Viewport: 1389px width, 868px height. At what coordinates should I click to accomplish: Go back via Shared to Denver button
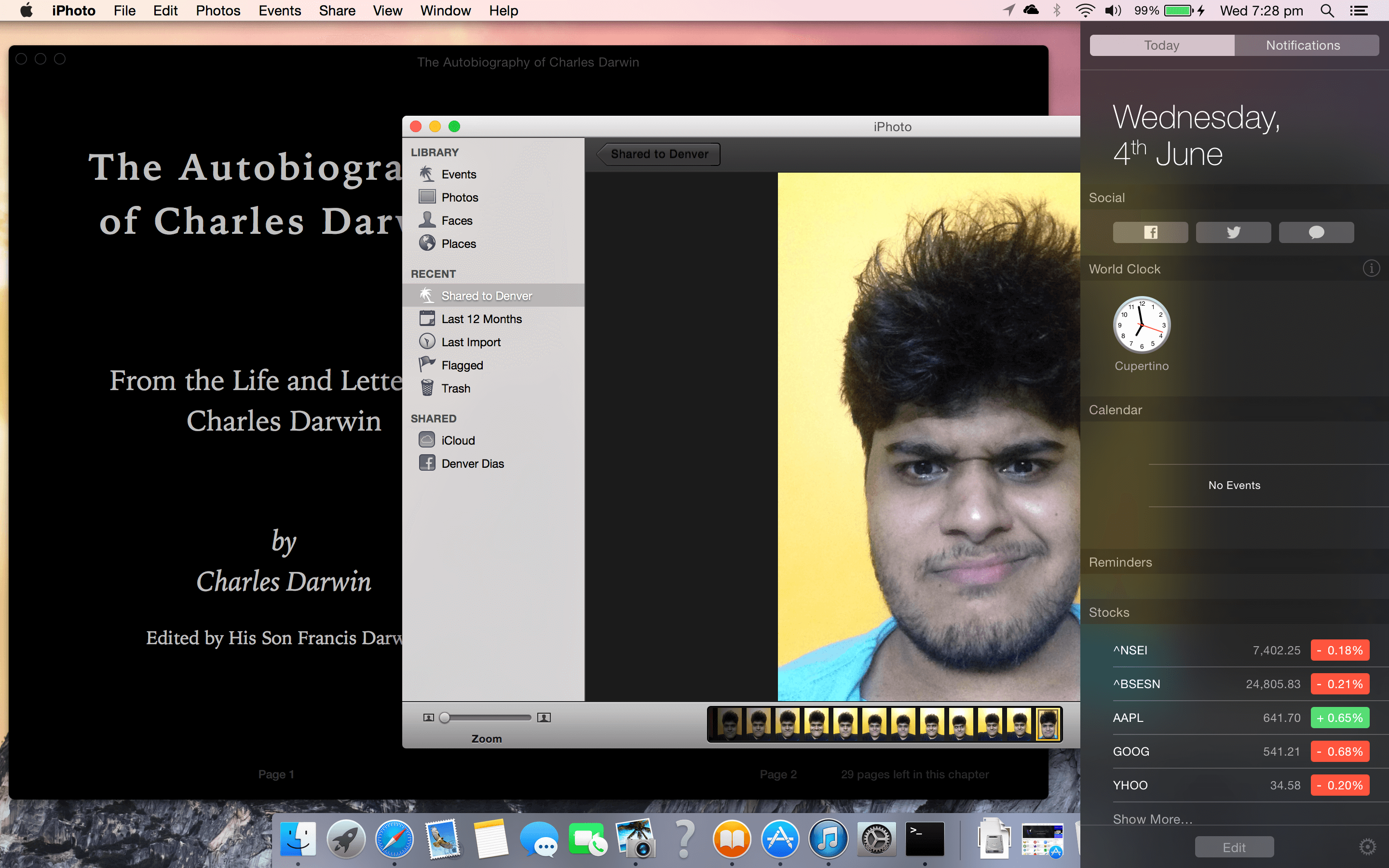(x=659, y=154)
